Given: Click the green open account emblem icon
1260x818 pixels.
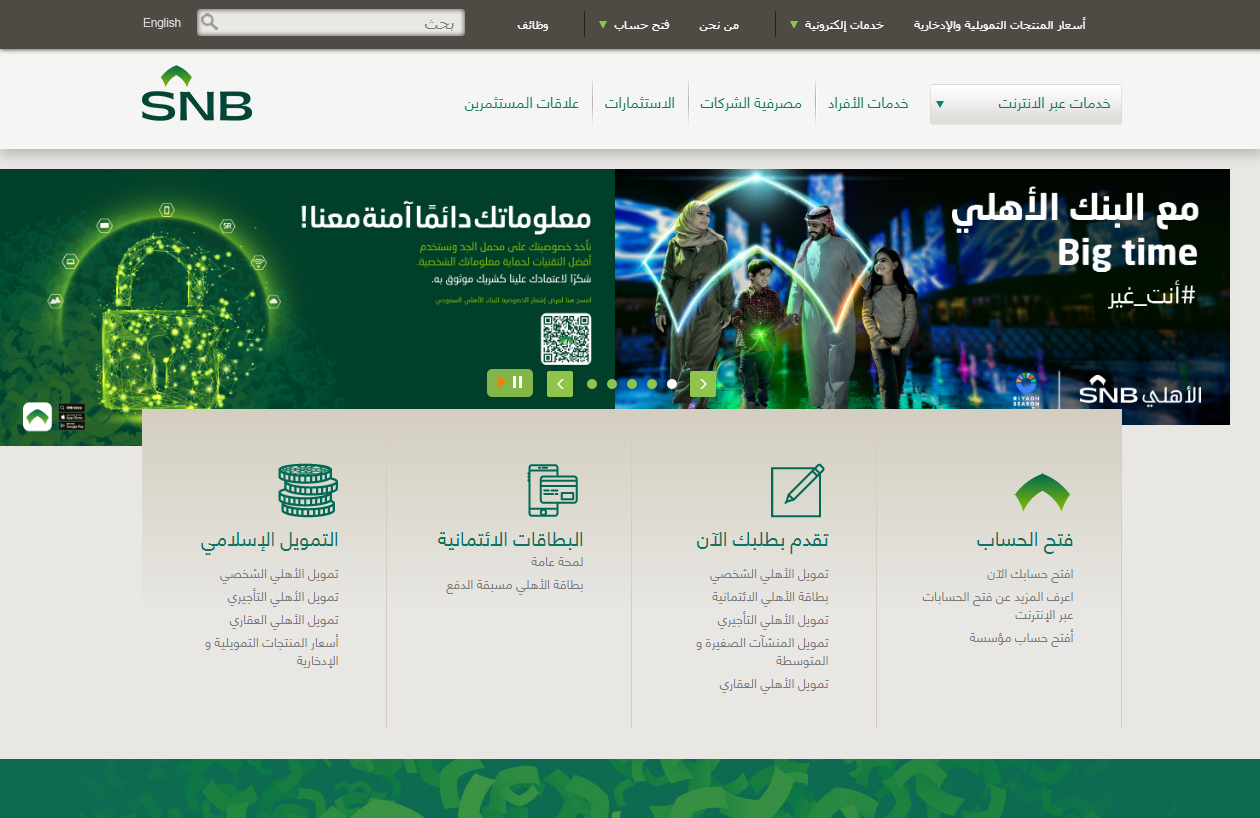Looking at the screenshot, I should coord(1042,492).
